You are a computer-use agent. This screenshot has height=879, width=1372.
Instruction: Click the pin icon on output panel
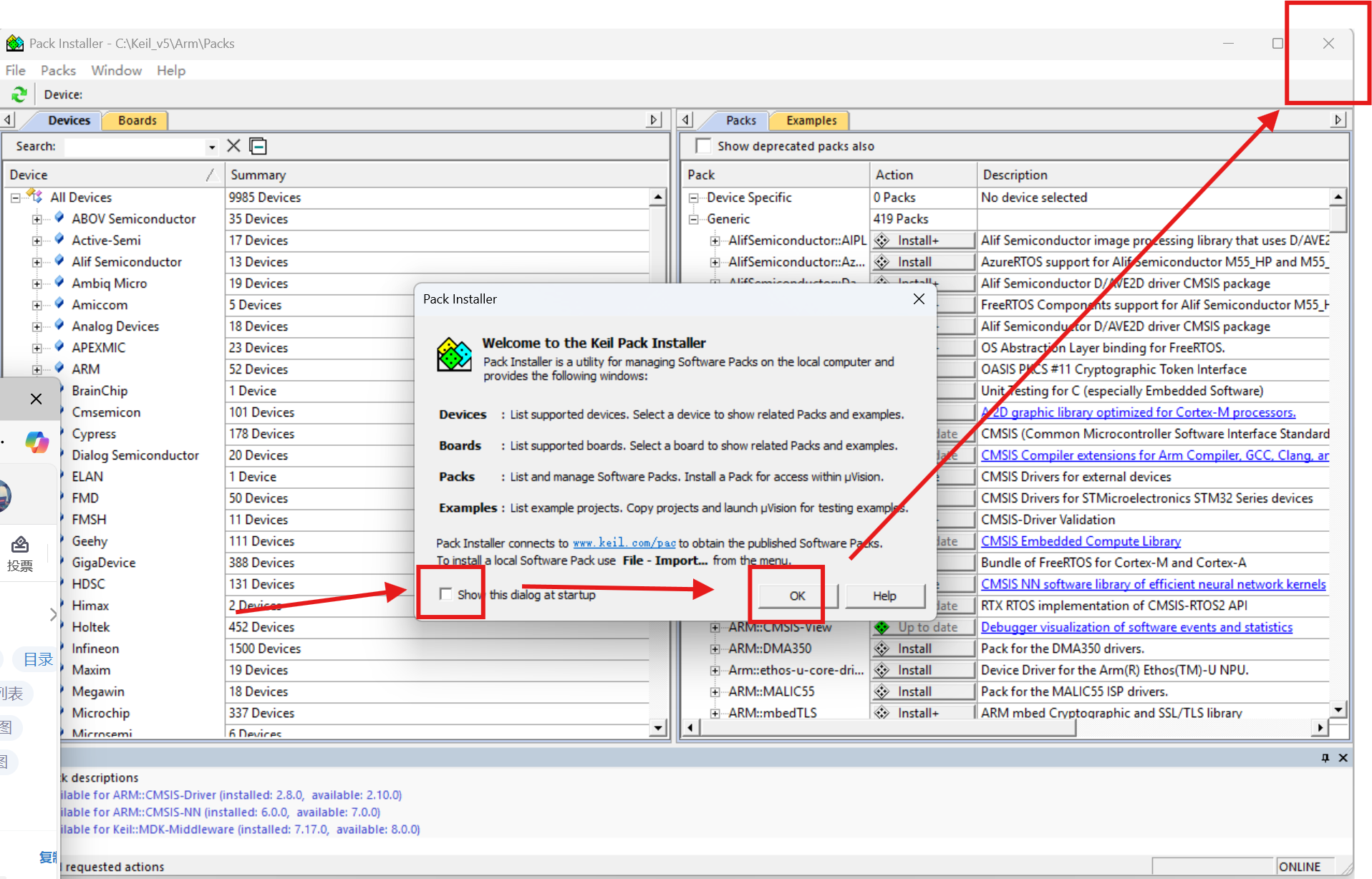point(1325,758)
